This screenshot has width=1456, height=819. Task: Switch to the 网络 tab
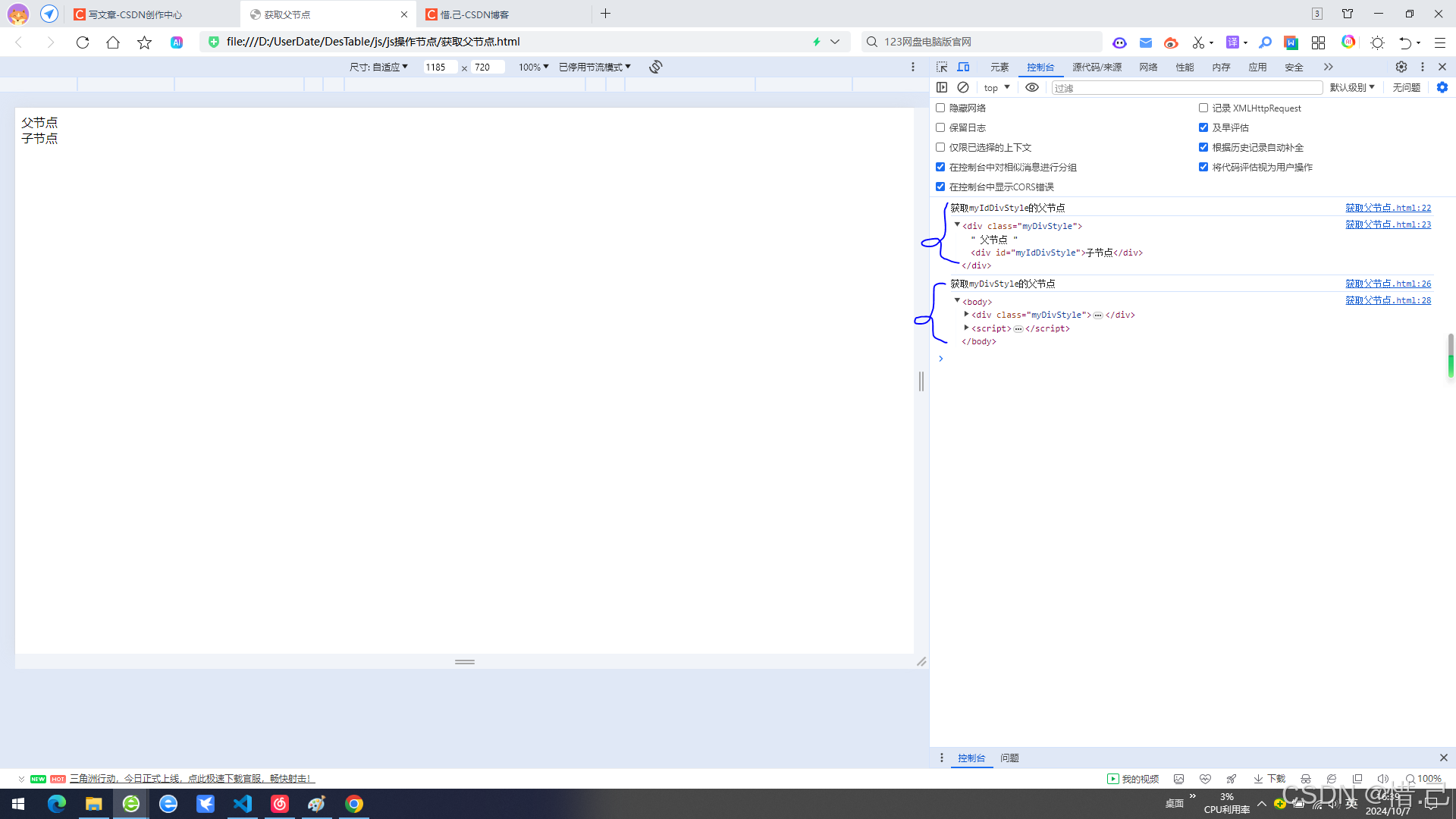tap(1148, 67)
